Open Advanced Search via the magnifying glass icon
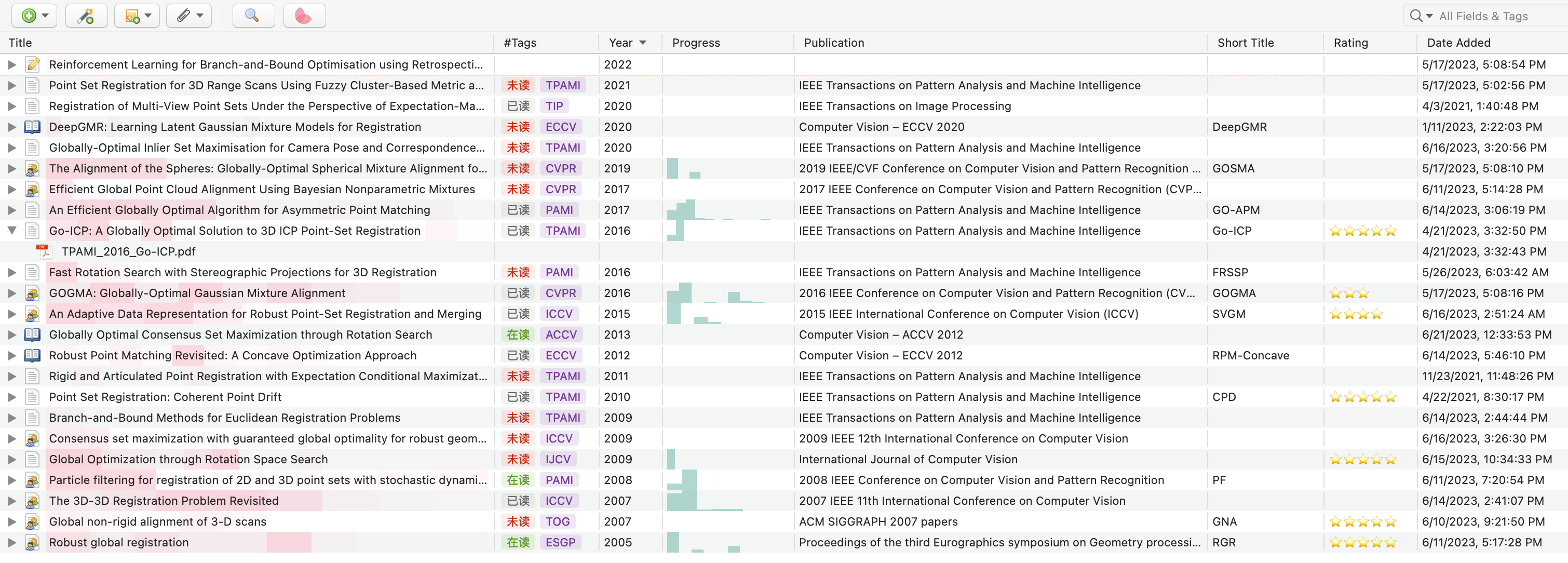Screen dimensions: 1568x563 [253, 16]
